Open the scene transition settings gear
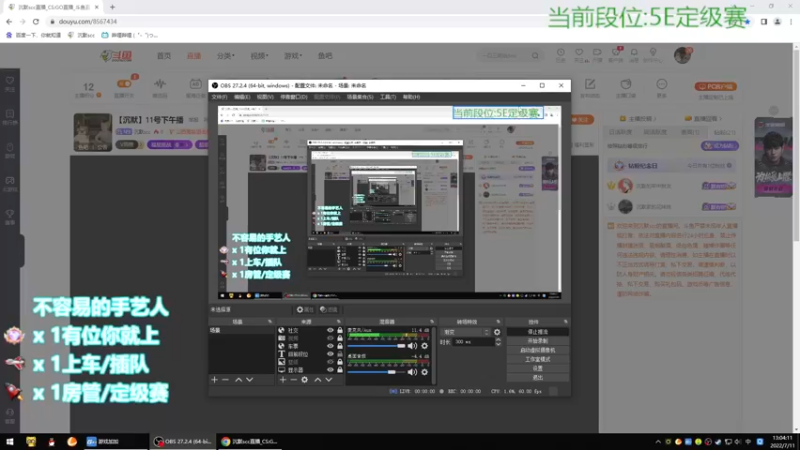The height and width of the screenshot is (450, 800). pos(497,332)
